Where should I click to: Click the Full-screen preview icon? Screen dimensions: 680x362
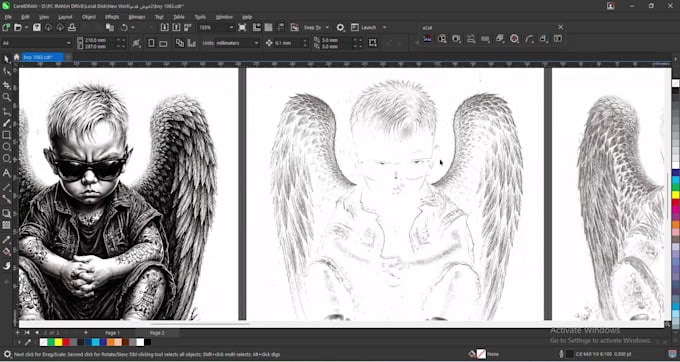[242, 27]
